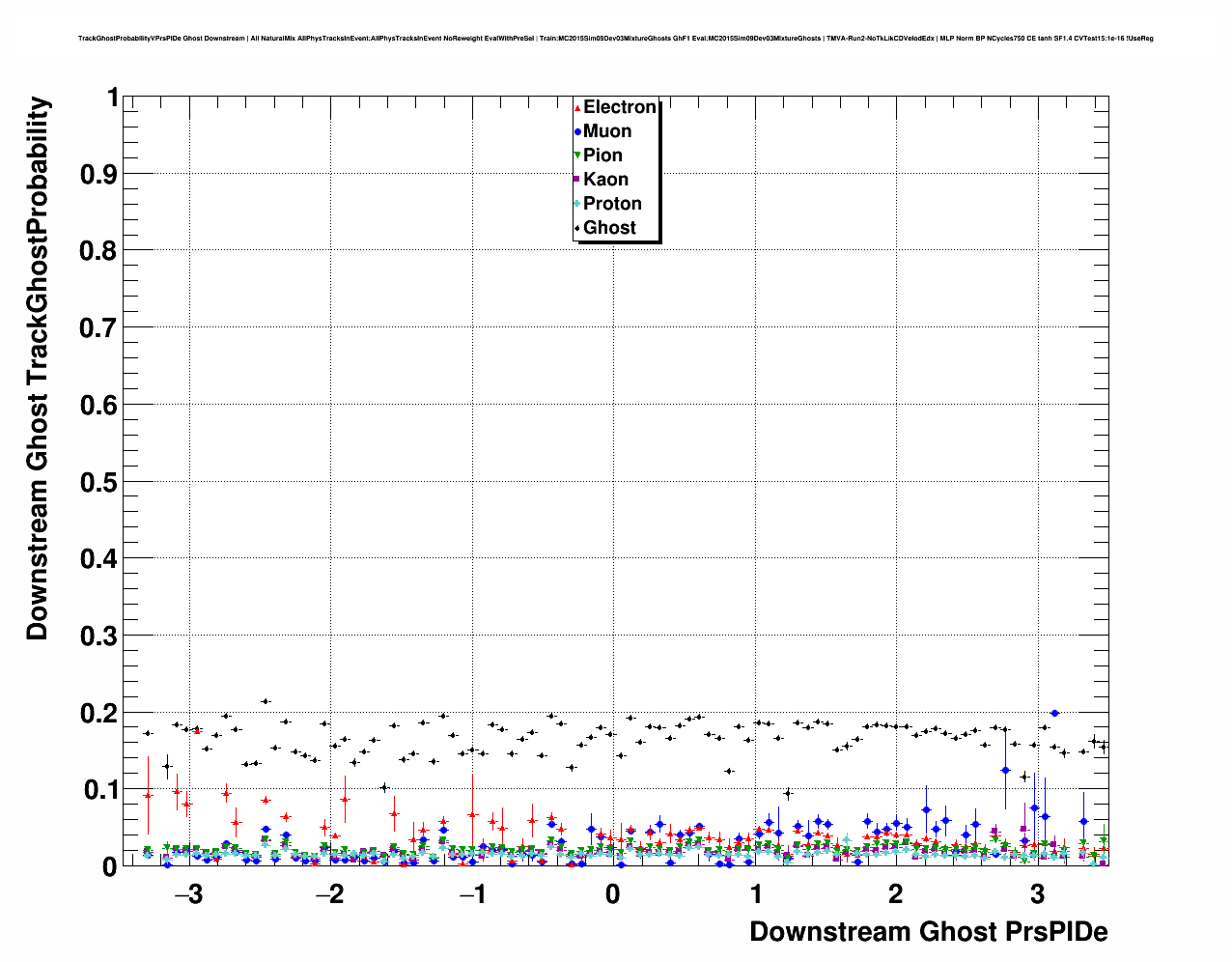This screenshot has height=962, width=1232.
Task: Click the Kaon legend label text
Action: point(605,180)
